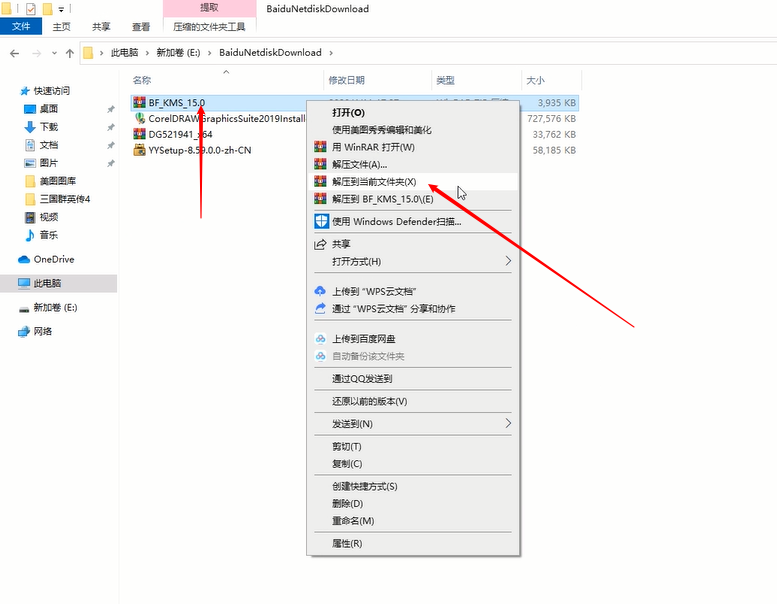
Task: Unpin 图片 from quick access pin
Action: tap(111, 163)
